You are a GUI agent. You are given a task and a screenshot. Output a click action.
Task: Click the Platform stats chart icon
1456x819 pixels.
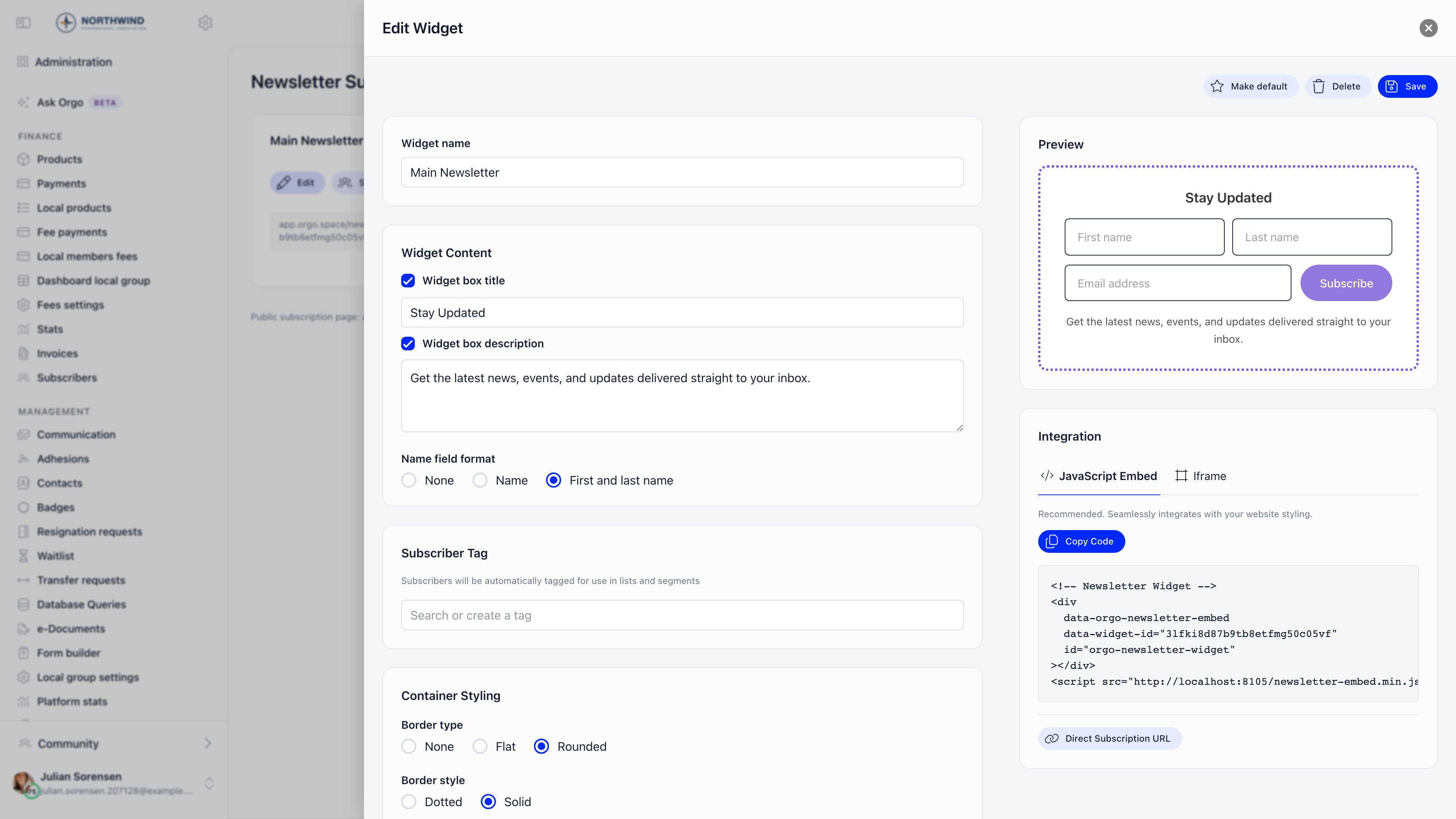[23, 701]
